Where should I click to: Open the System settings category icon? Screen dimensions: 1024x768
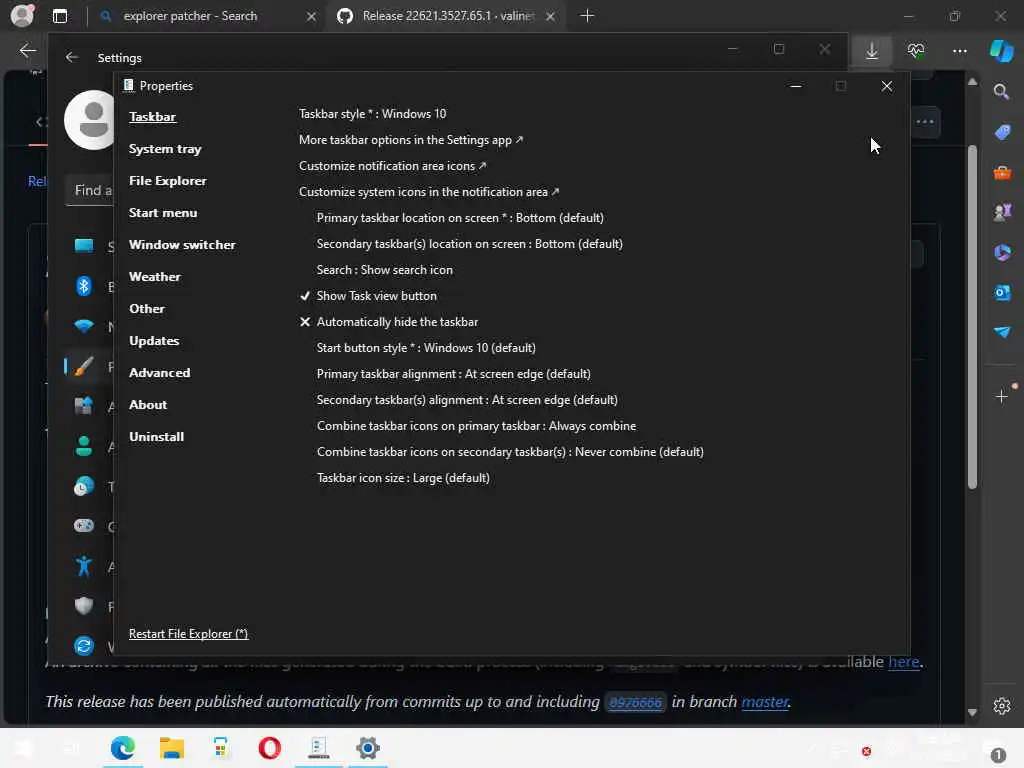point(84,246)
